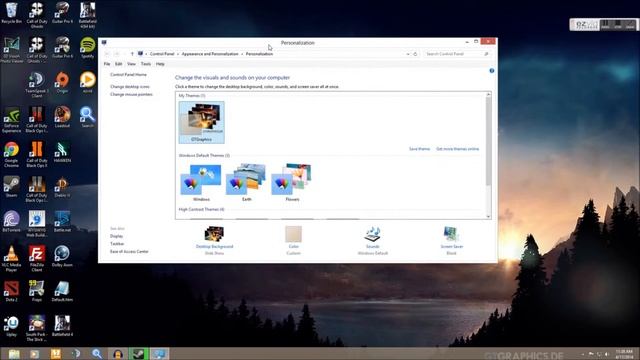Click the volume icon in system tray
The image size is (640, 360).
(x=607, y=354)
